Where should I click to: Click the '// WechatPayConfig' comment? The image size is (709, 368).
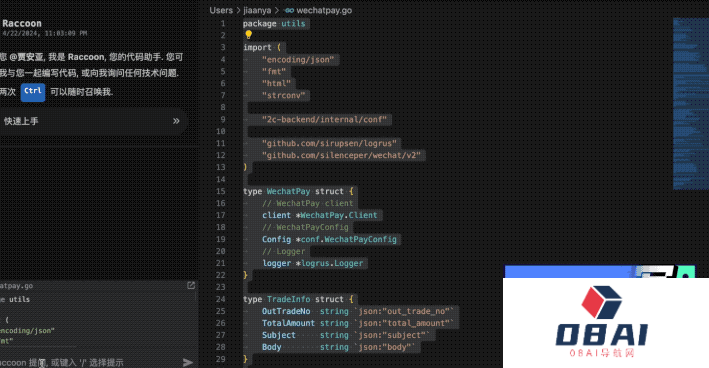305,227
